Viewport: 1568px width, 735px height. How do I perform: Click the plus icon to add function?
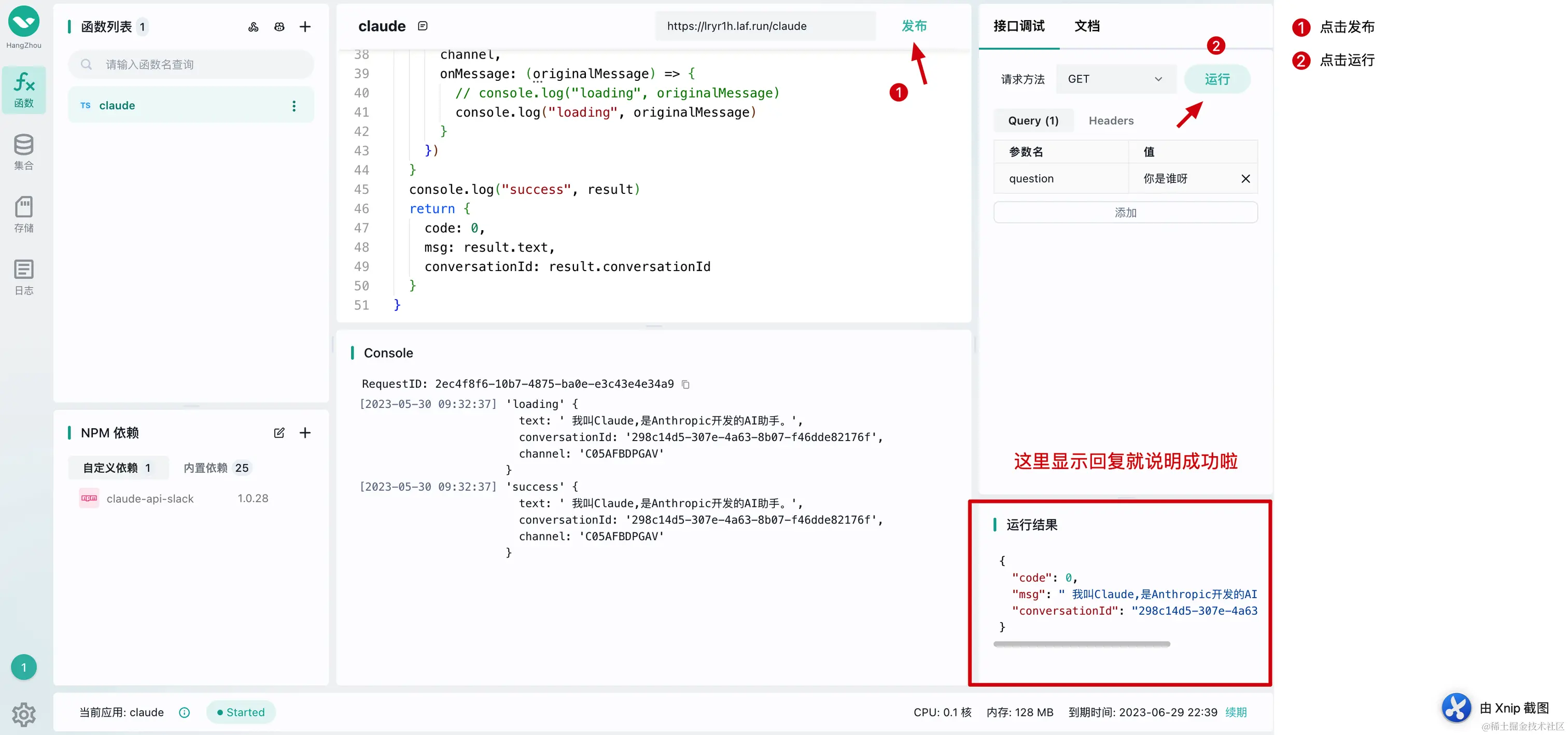(x=305, y=27)
